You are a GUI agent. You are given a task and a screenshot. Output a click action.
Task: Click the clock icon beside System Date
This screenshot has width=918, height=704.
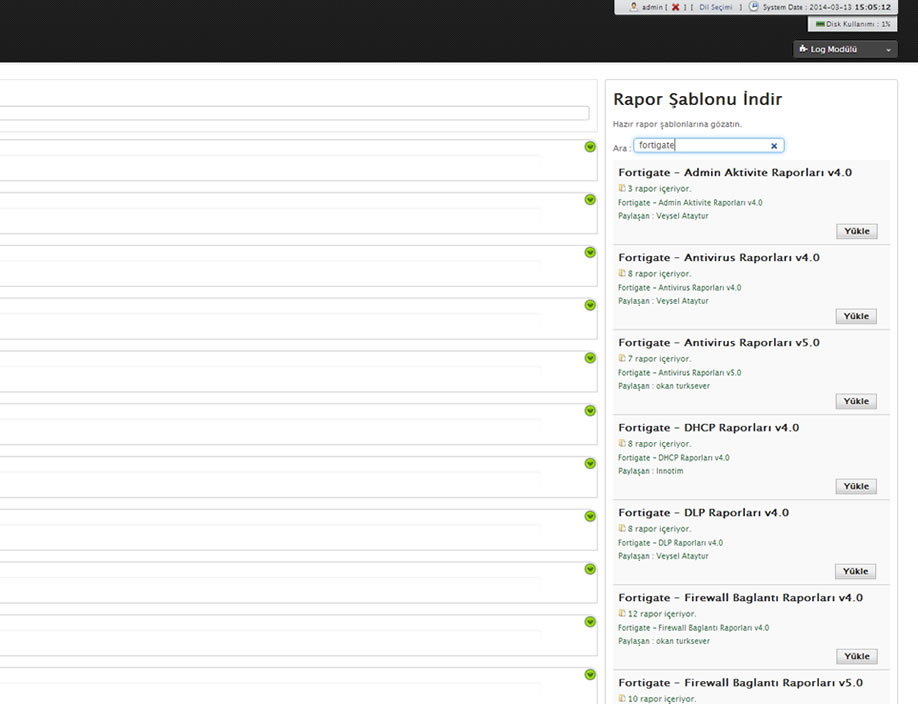[x=754, y=6]
